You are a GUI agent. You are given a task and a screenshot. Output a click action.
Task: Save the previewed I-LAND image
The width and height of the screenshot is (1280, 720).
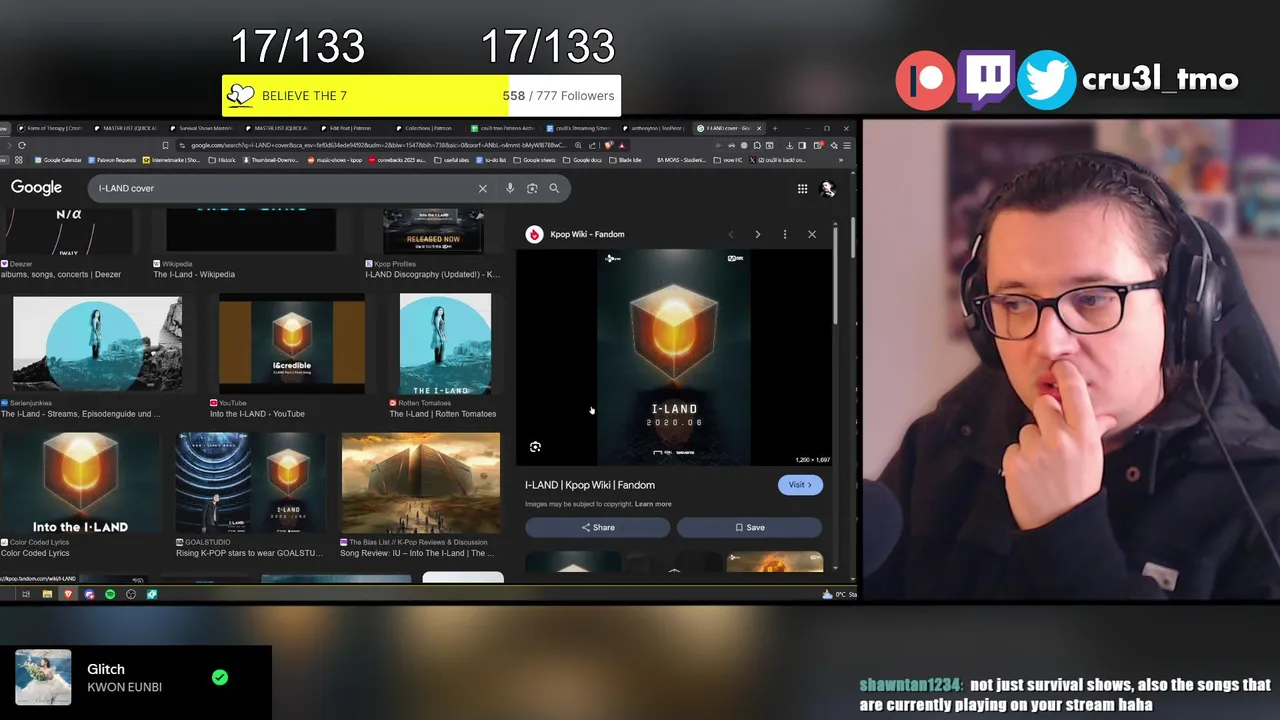coord(750,527)
